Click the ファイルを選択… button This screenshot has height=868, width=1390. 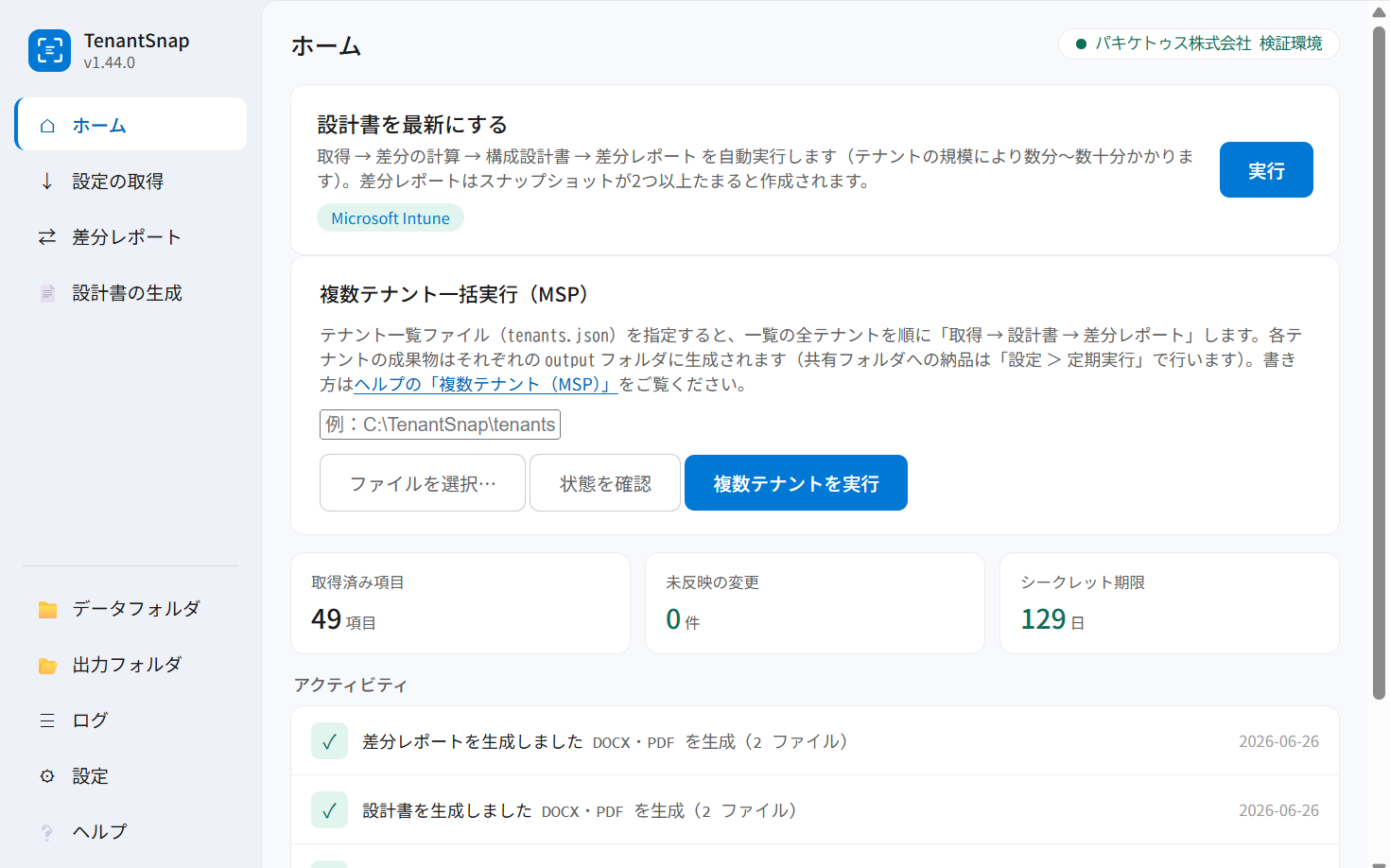[423, 483]
